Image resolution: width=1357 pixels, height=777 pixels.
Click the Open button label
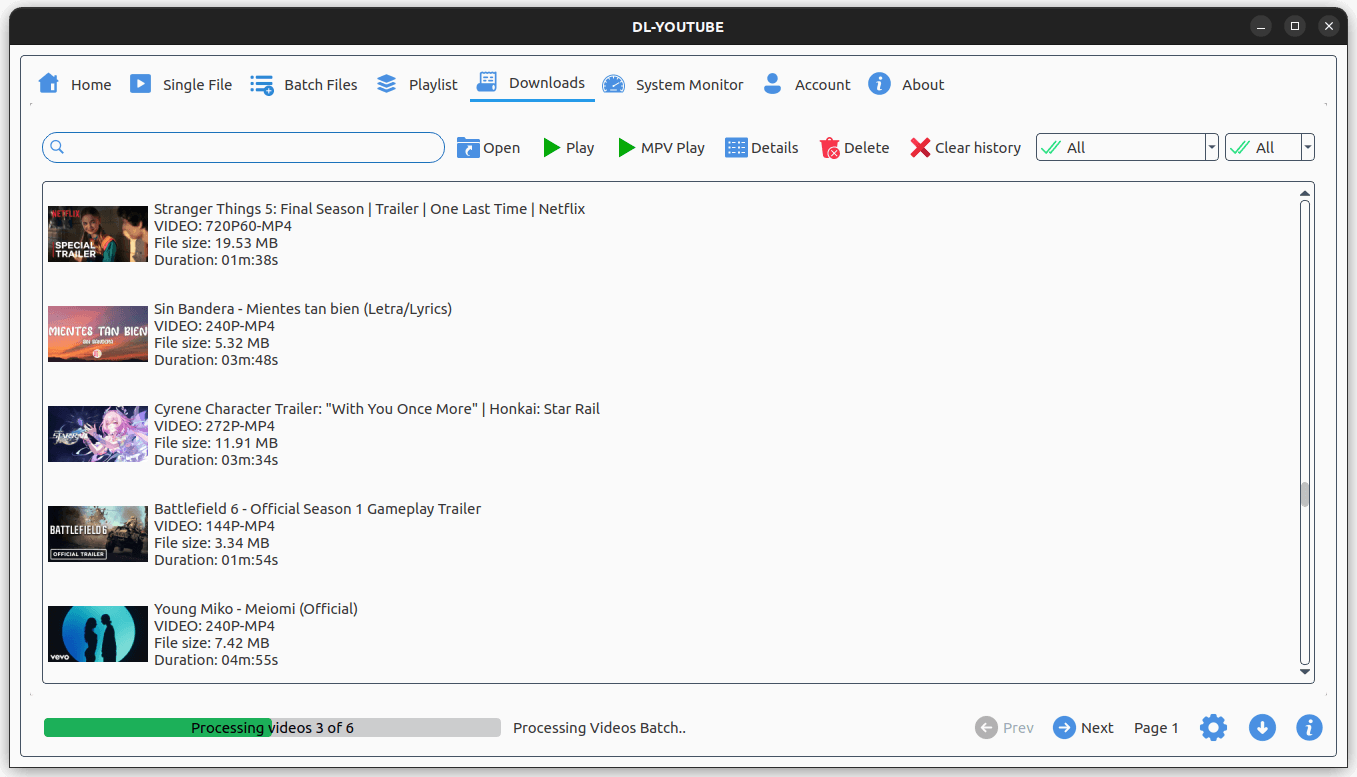click(x=502, y=148)
